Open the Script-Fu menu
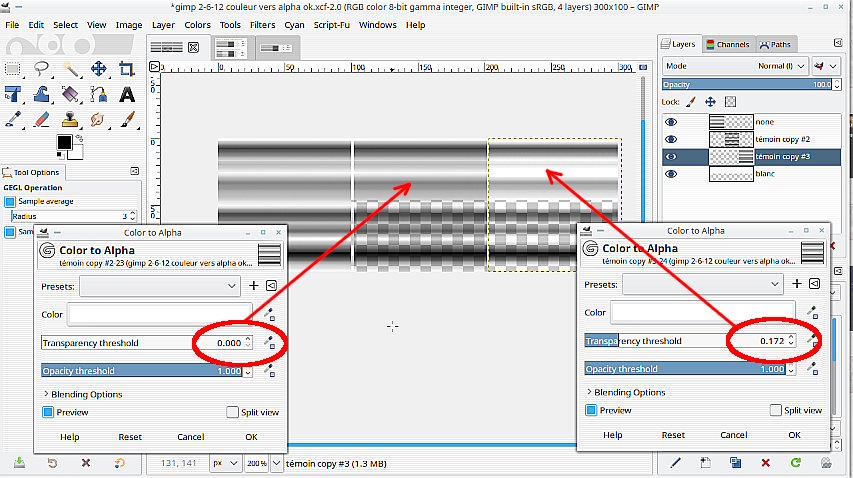853x478 pixels. tap(331, 25)
